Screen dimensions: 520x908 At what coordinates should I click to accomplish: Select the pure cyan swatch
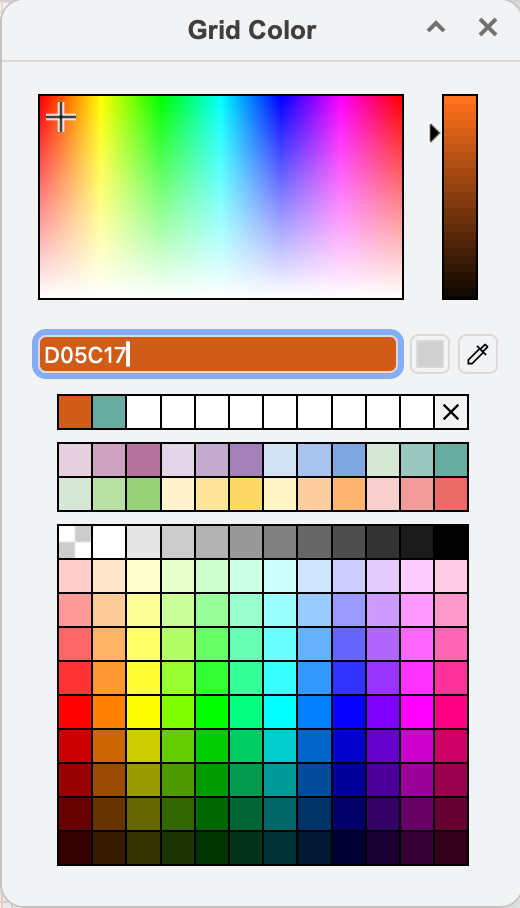pos(280,712)
